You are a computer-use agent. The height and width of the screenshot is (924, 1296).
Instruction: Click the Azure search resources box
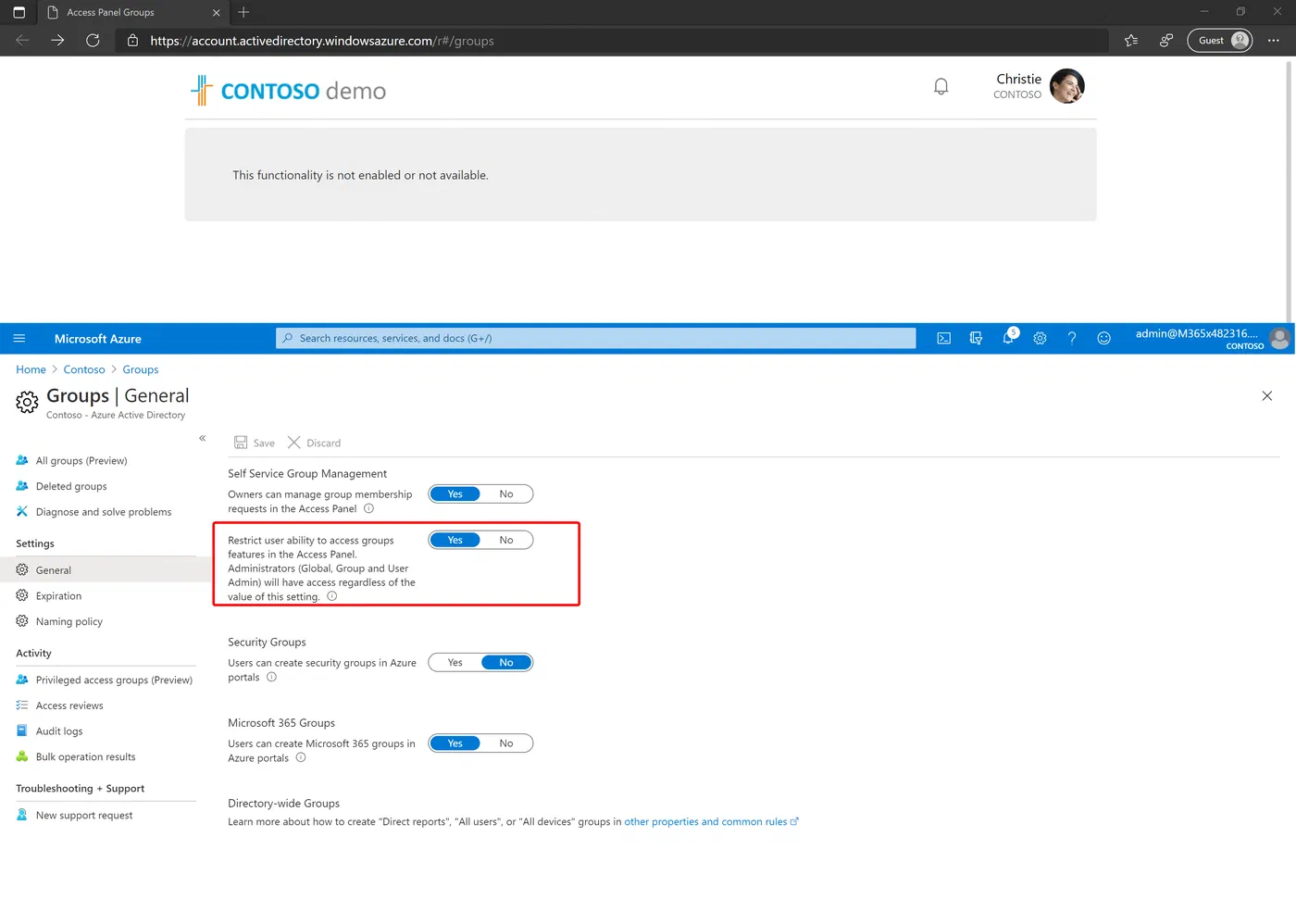click(596, 339)
